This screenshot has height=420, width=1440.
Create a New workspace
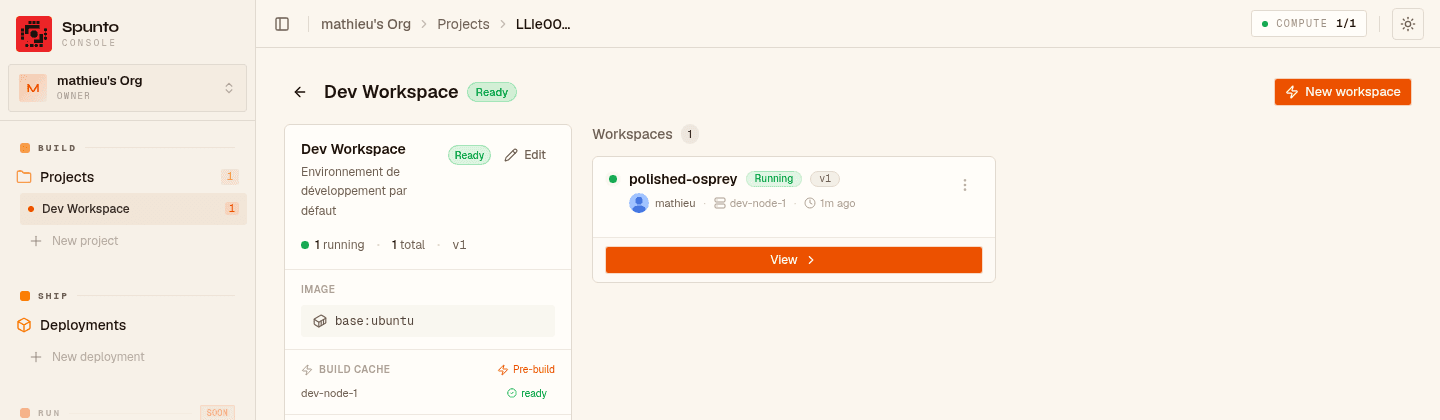1343,92
